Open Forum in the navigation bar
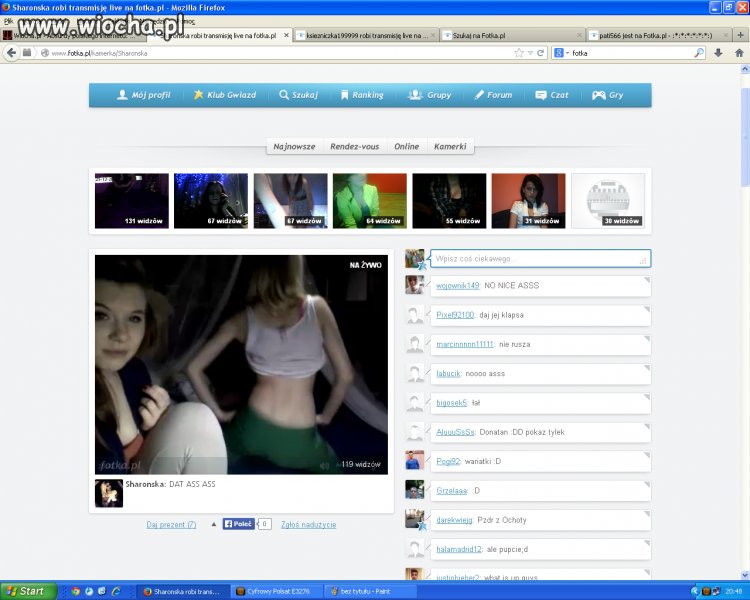Viewport: 750px width, 600px height. click(493, 95)
